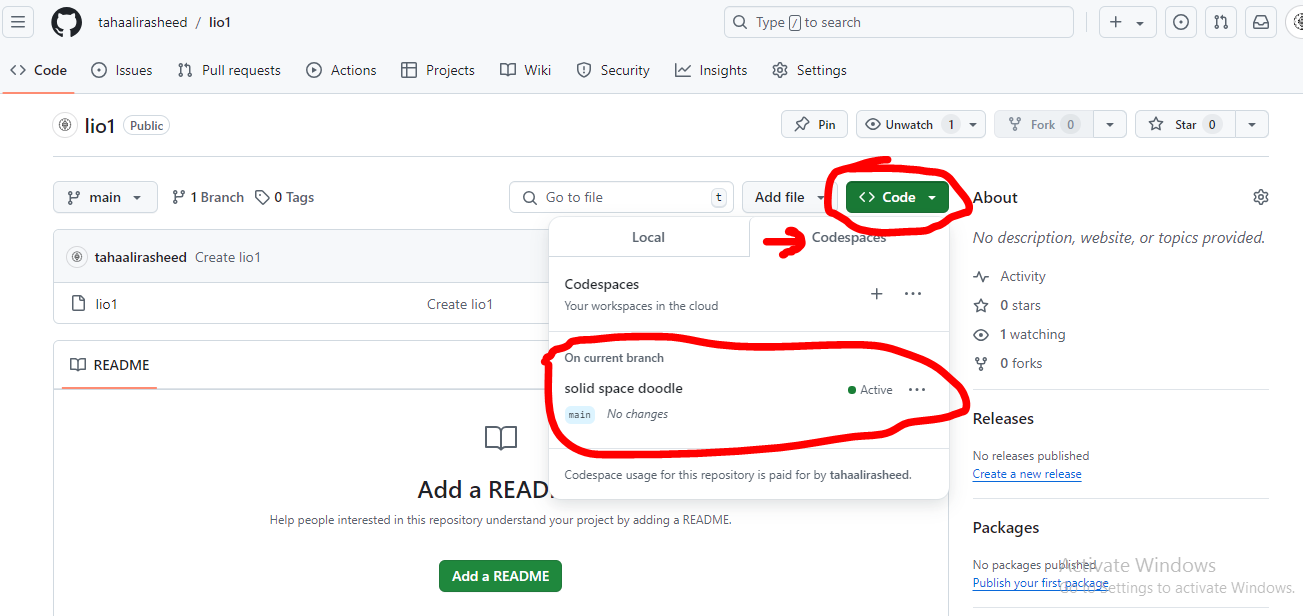Open the repository Settings tab
This screenshot has height=616, width=1303.
pos(810,70)
